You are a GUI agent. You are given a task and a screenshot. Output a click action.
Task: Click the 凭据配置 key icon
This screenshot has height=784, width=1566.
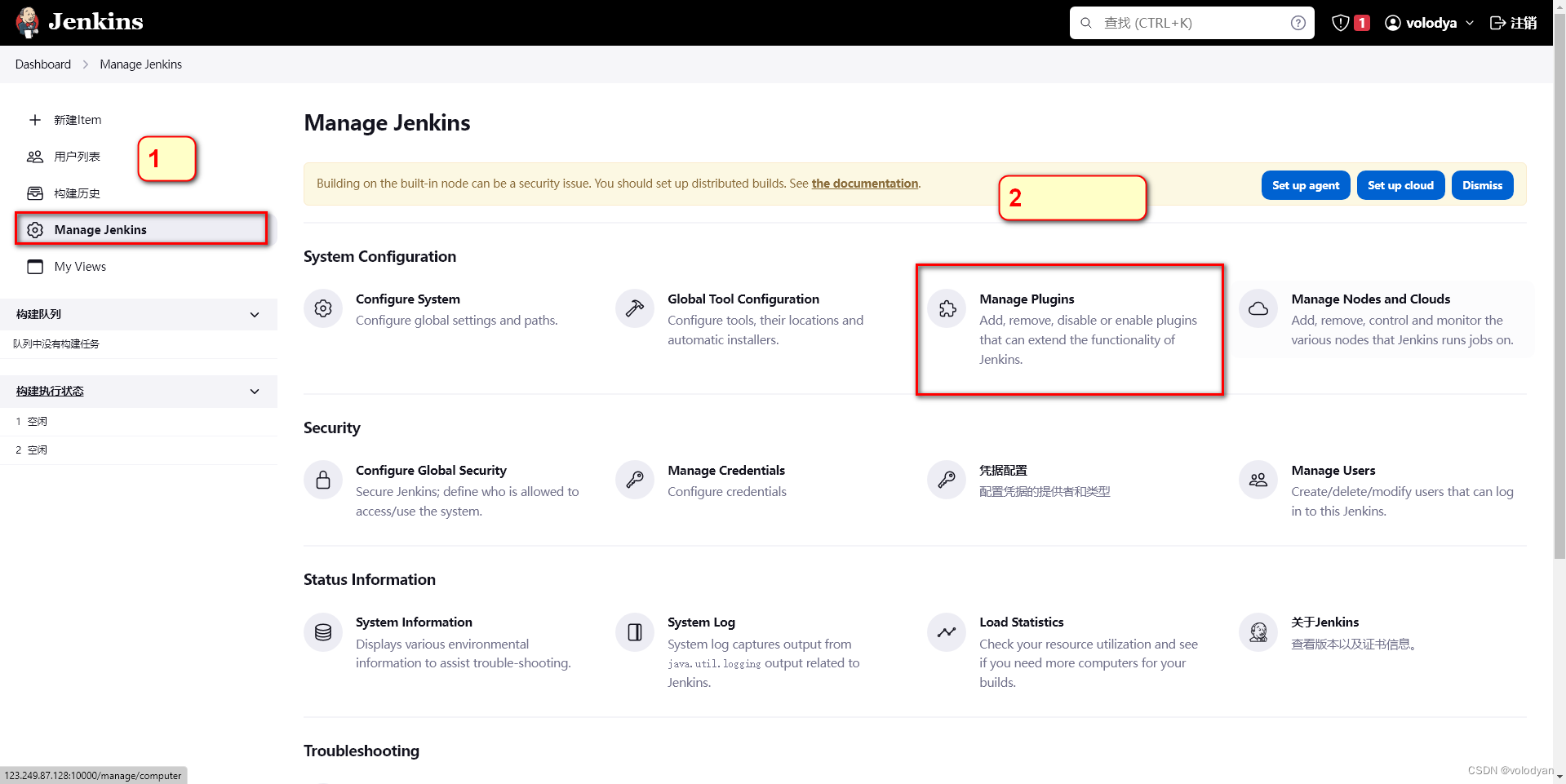pos(947,480)
